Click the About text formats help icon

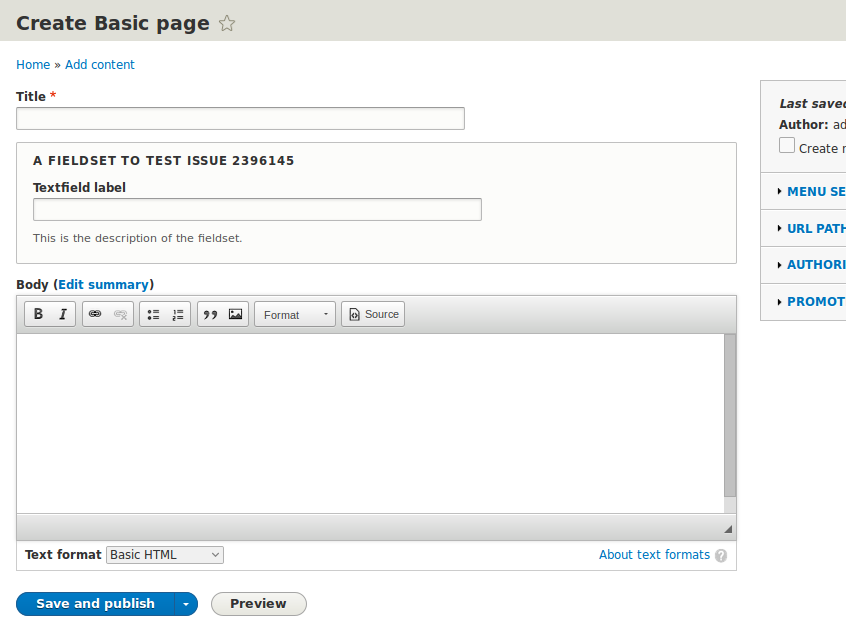[721, 555]
